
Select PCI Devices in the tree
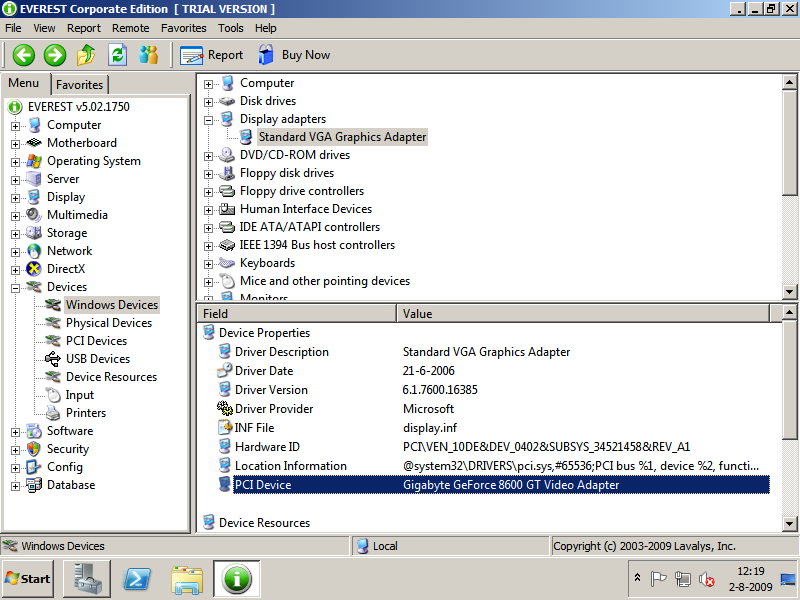[96, 341]
